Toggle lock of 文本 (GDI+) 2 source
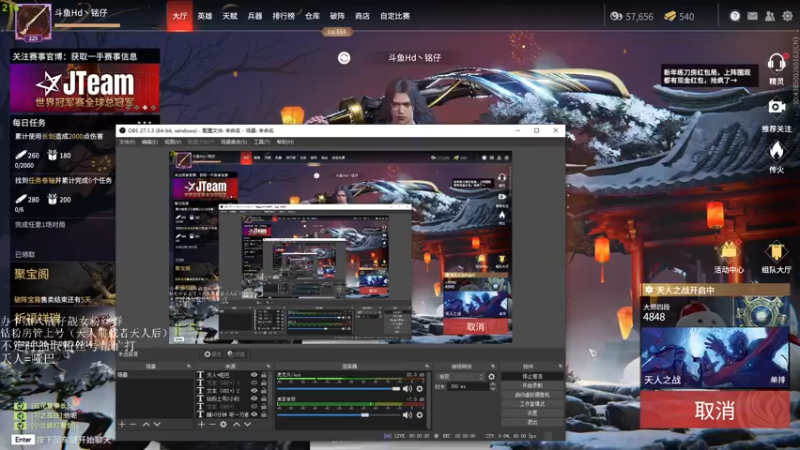 coord(264,391)
